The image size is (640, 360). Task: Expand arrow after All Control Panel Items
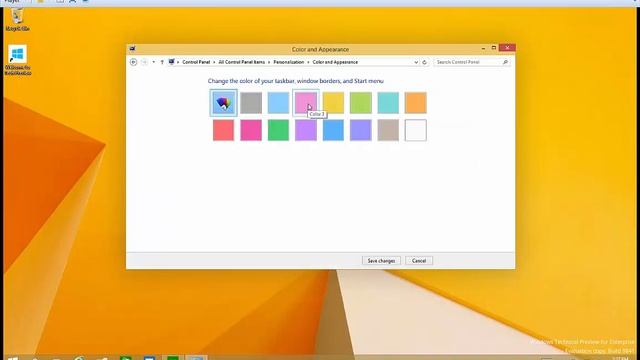[269, 62]
